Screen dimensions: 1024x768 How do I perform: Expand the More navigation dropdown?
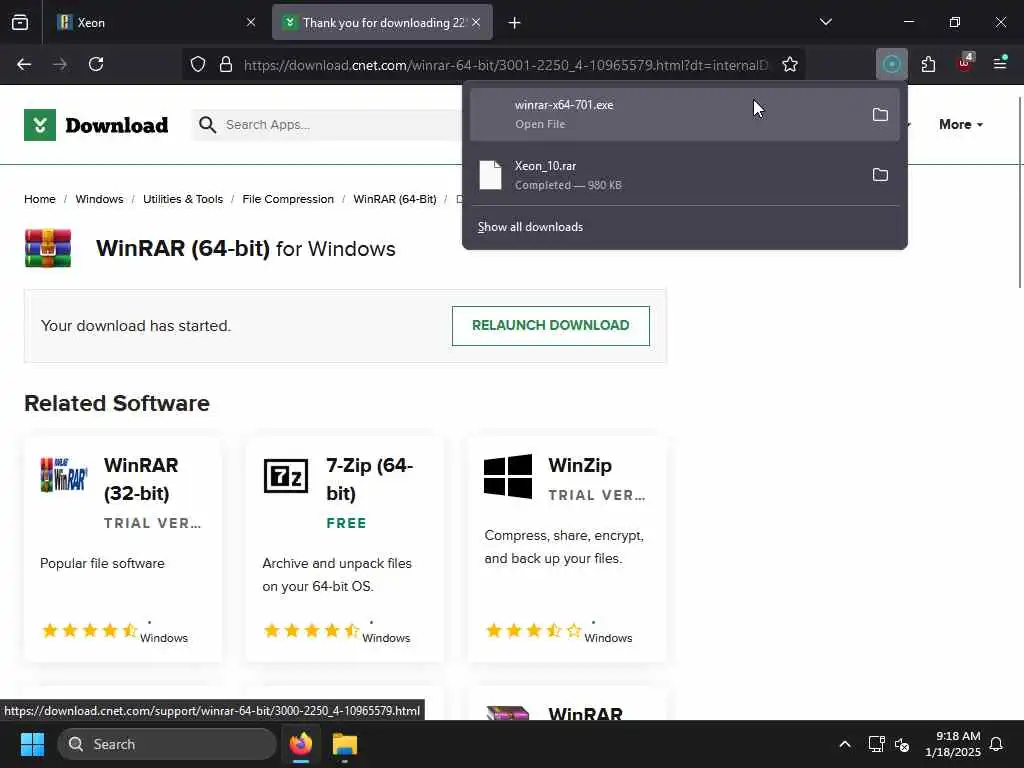point(961,124)
